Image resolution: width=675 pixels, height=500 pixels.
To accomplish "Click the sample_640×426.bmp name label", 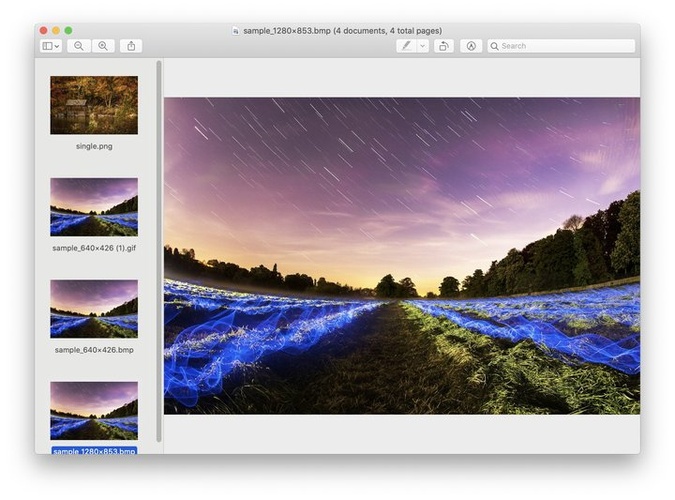I will point(94,350).
